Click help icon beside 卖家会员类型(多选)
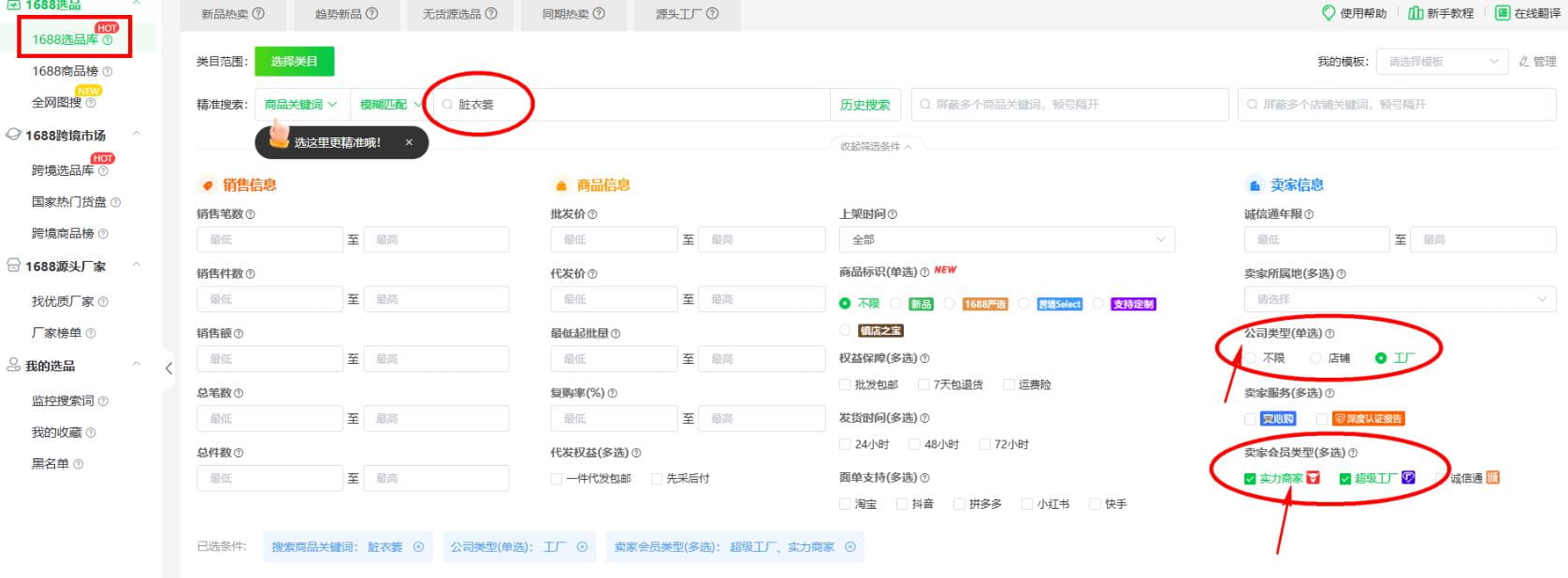 click(1353, 453)
